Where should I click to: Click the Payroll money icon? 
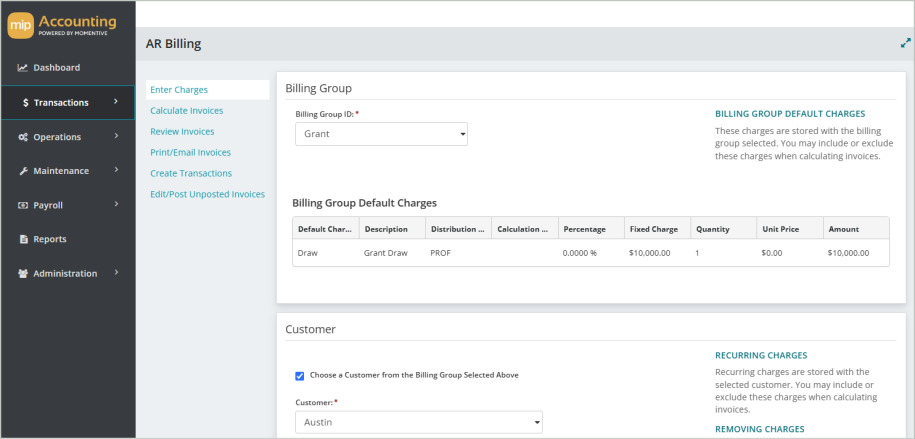(23, 205)
